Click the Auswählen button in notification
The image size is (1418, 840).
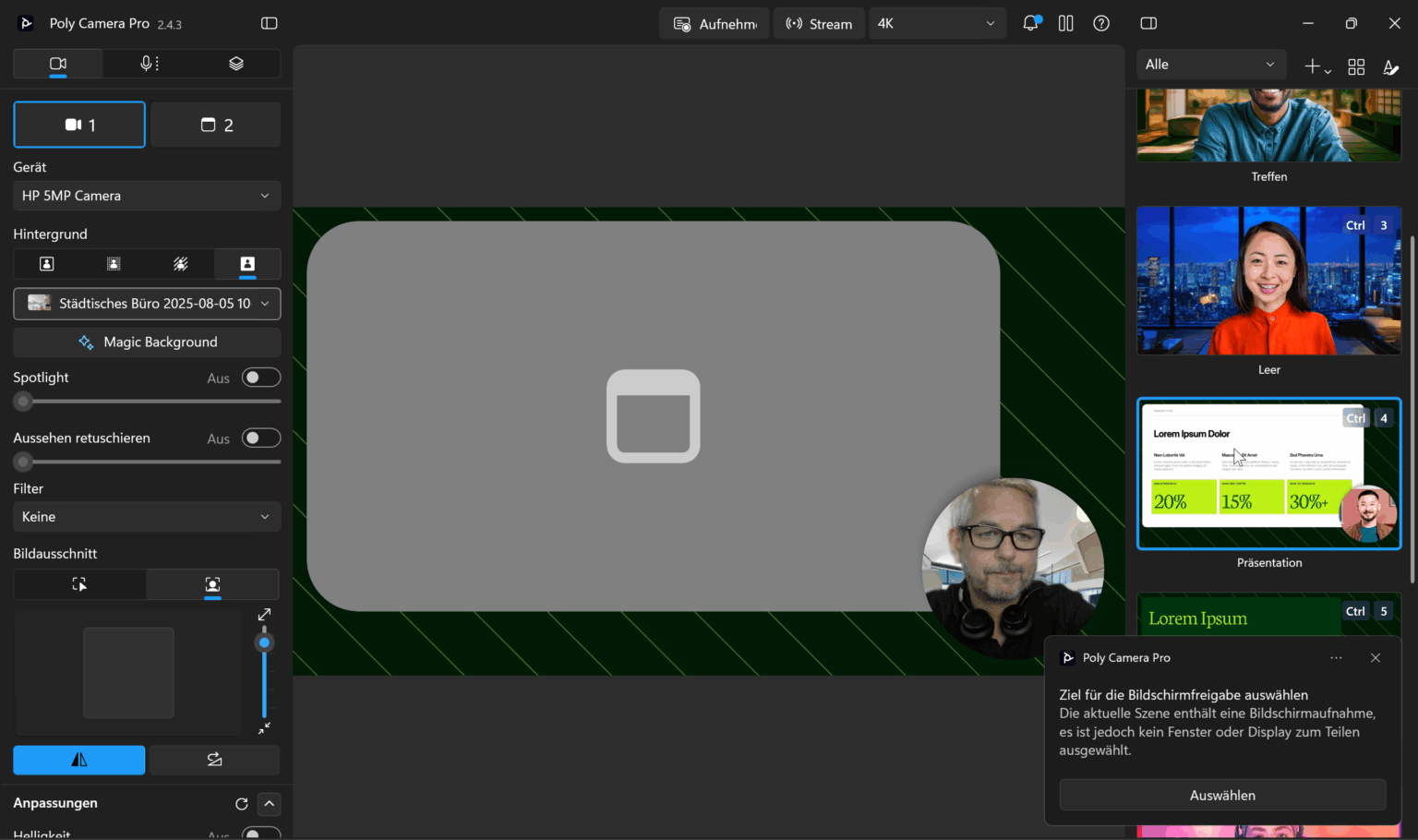click(x=1222, y=796)
